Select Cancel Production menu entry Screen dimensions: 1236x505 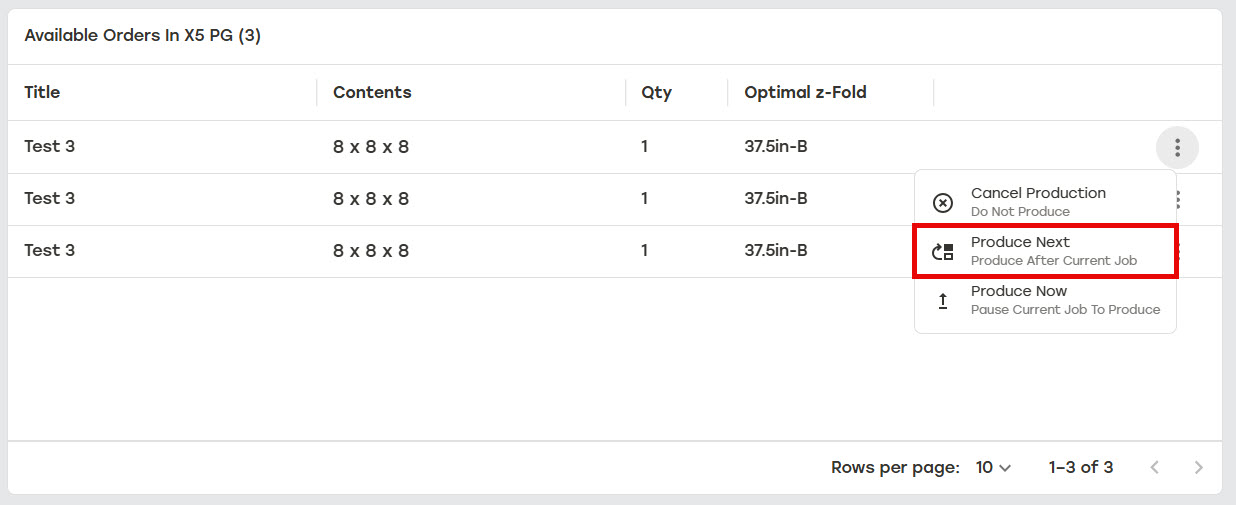tap(1045, 201)
